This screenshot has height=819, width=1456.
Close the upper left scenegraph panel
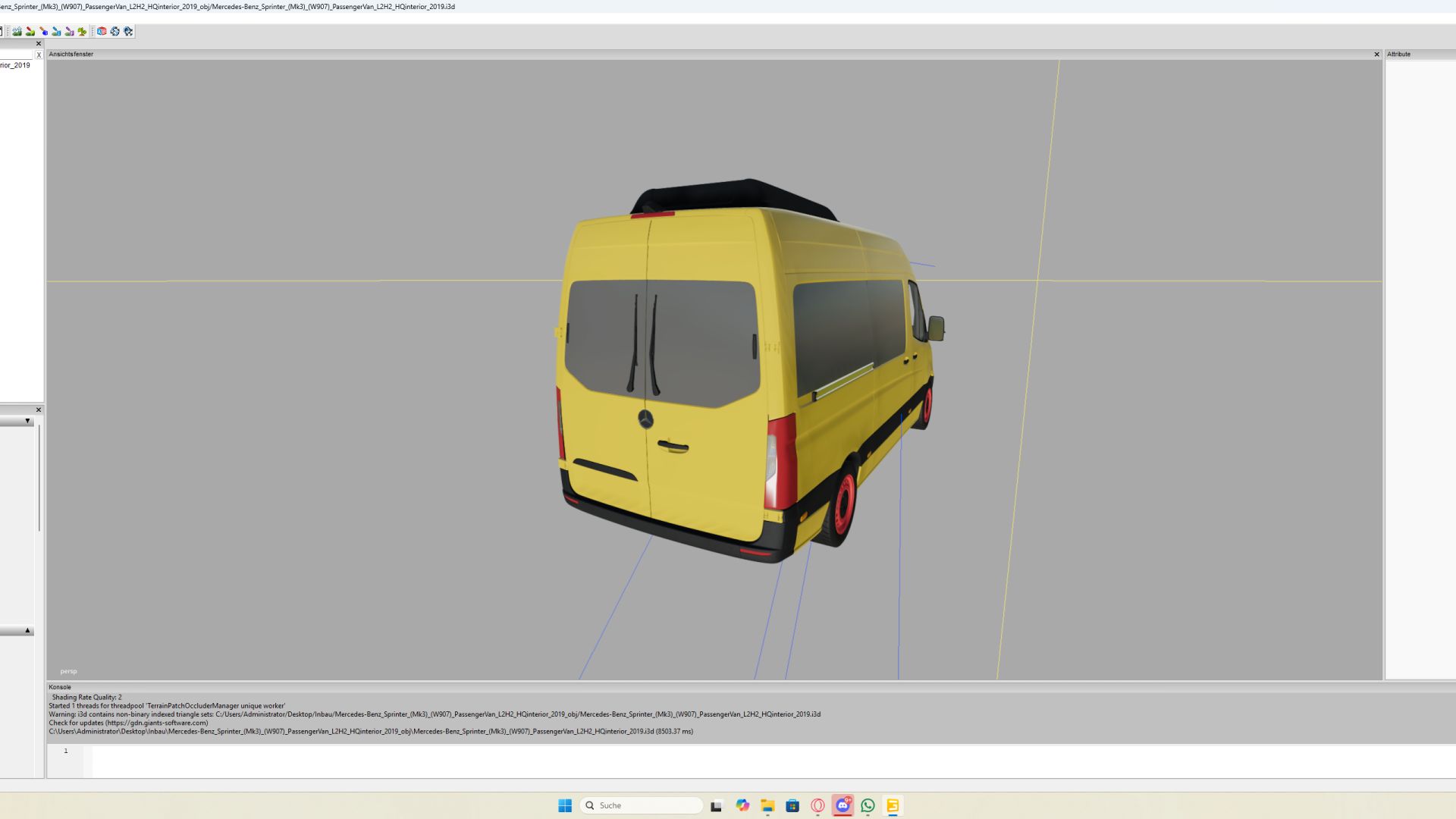[x=39, y=43]
